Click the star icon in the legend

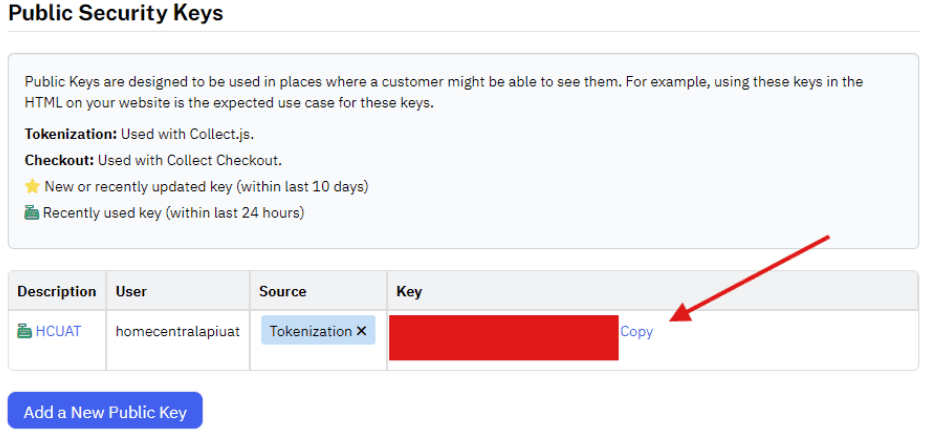[x=32, y=187]
